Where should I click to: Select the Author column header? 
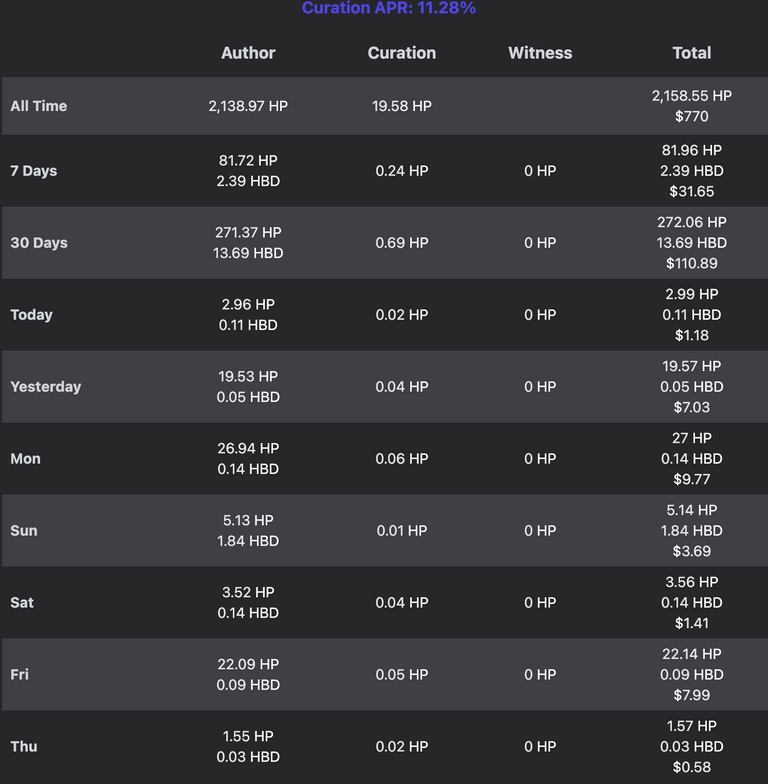248,53
